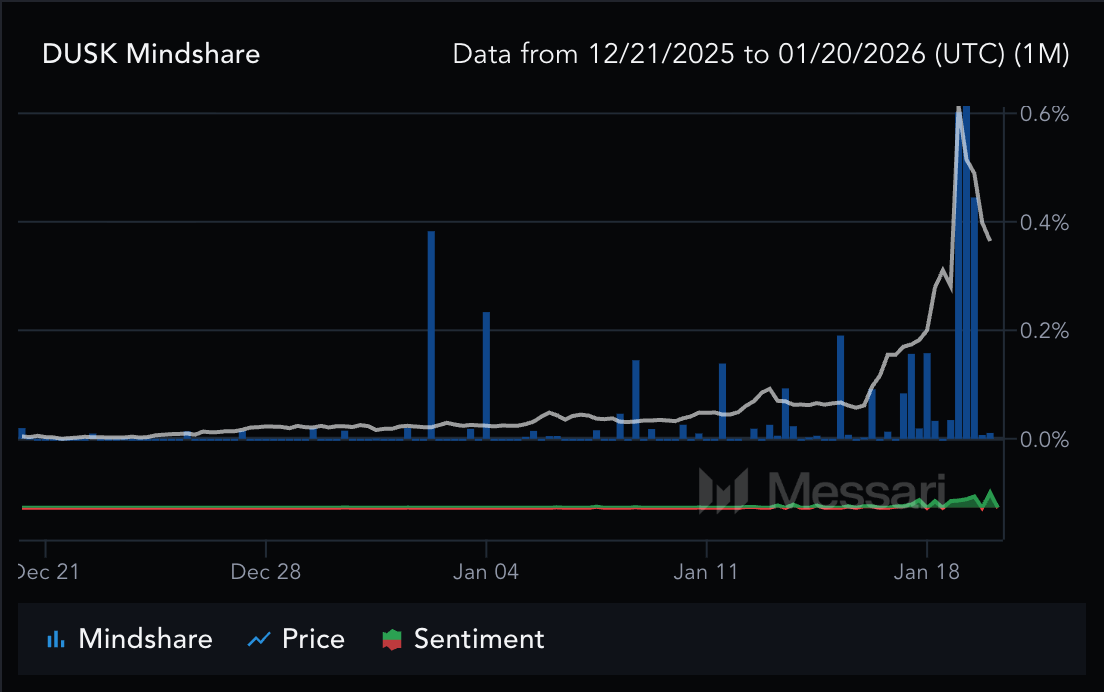The width and height of the screenshot is (1104, 692).
Task: Click the DUSK Mindshare chart title
Action: click(151, 54)
